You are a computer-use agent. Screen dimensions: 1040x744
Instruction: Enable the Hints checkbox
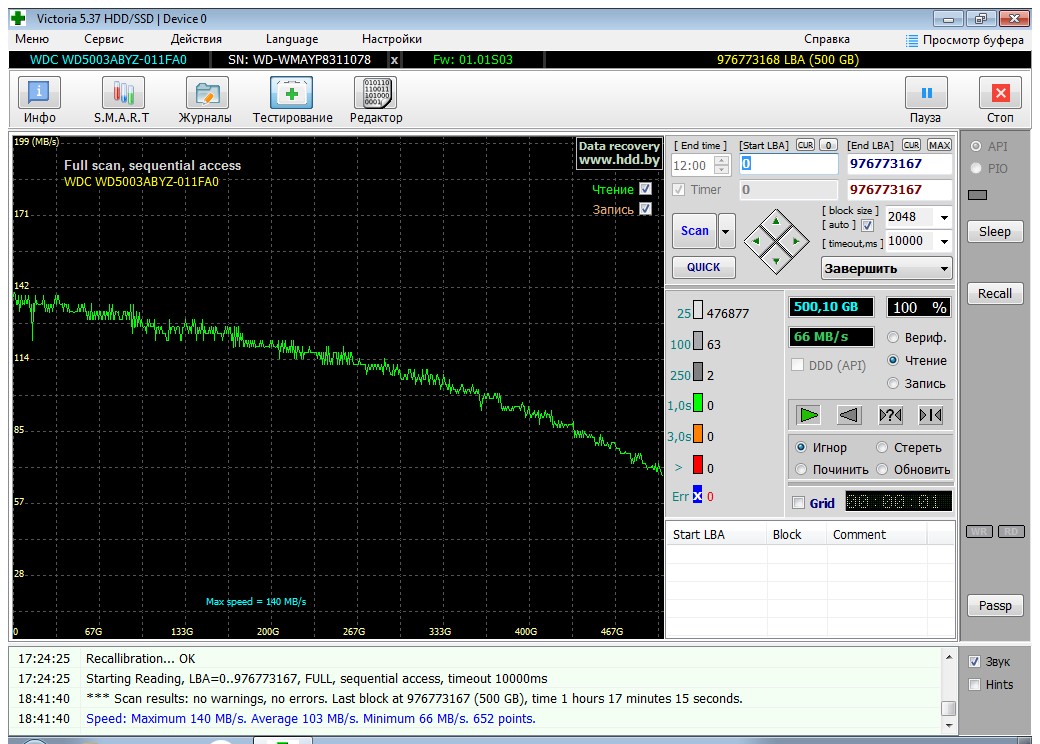coord(974,684)
